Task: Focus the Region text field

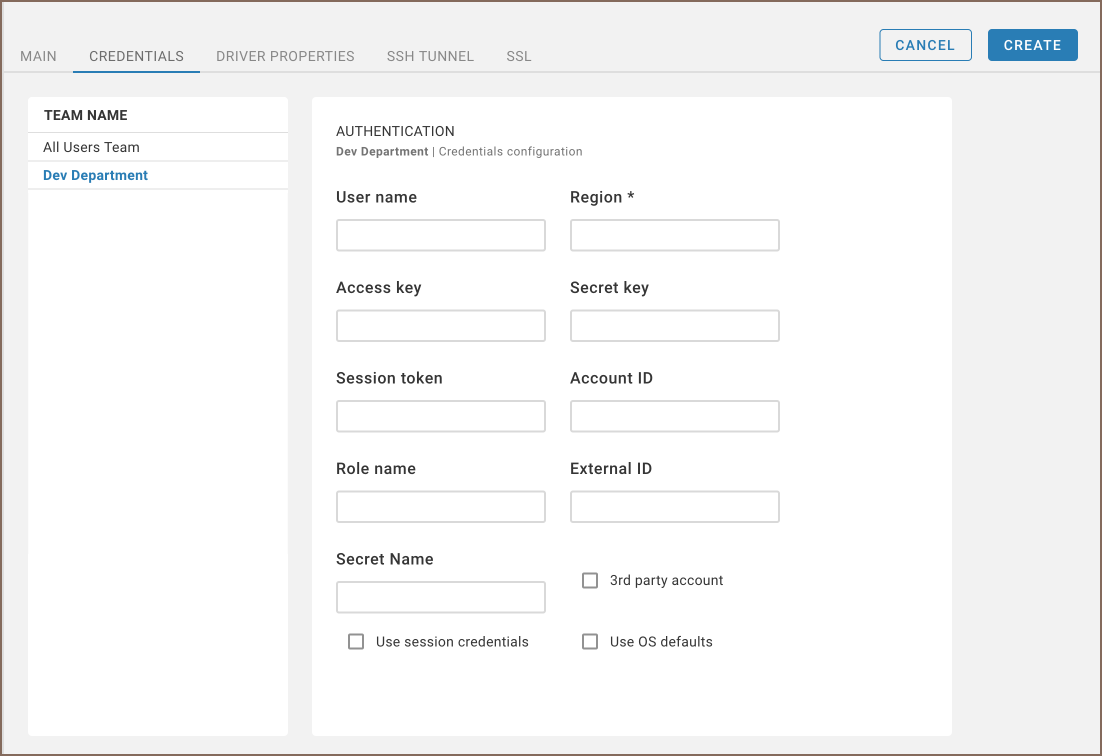Action: (674, 236)
